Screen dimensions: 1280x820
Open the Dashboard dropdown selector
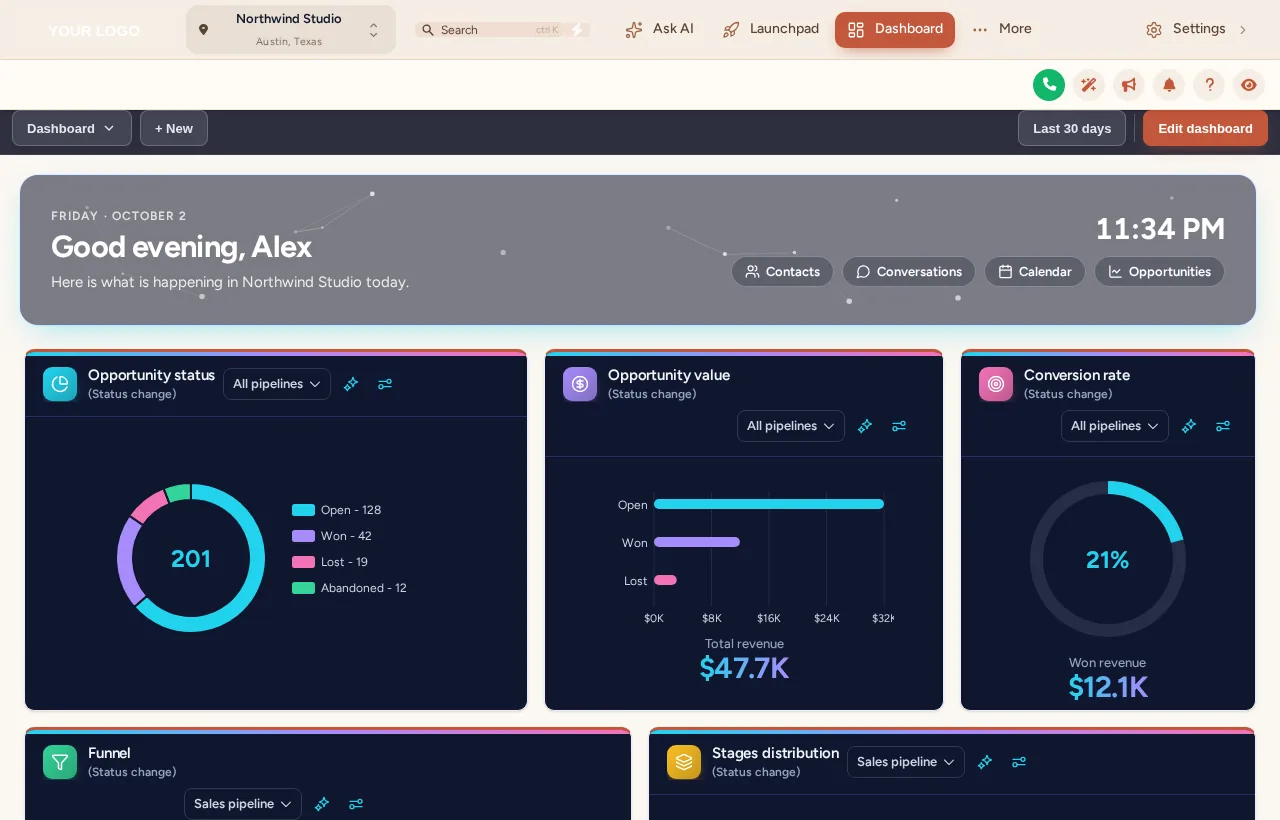[x=72, y=128]
